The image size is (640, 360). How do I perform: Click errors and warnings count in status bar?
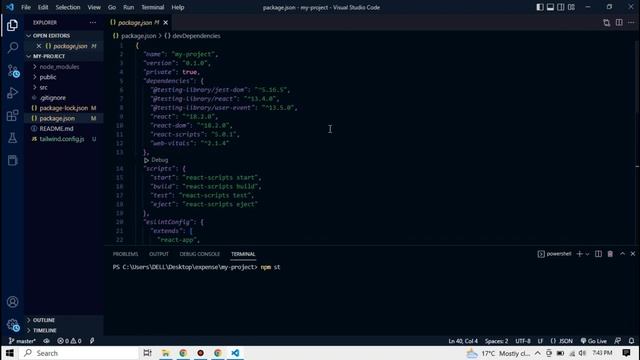point(69,341)
